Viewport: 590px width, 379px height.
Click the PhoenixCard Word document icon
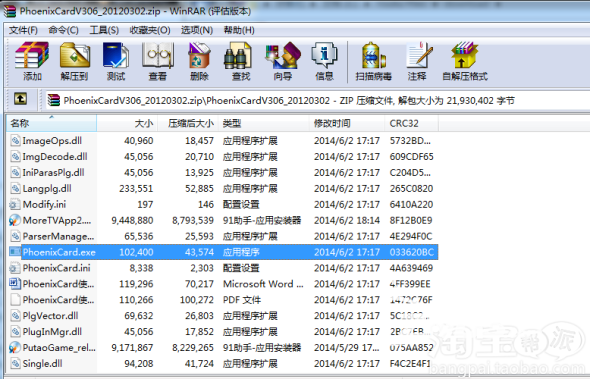15,283
